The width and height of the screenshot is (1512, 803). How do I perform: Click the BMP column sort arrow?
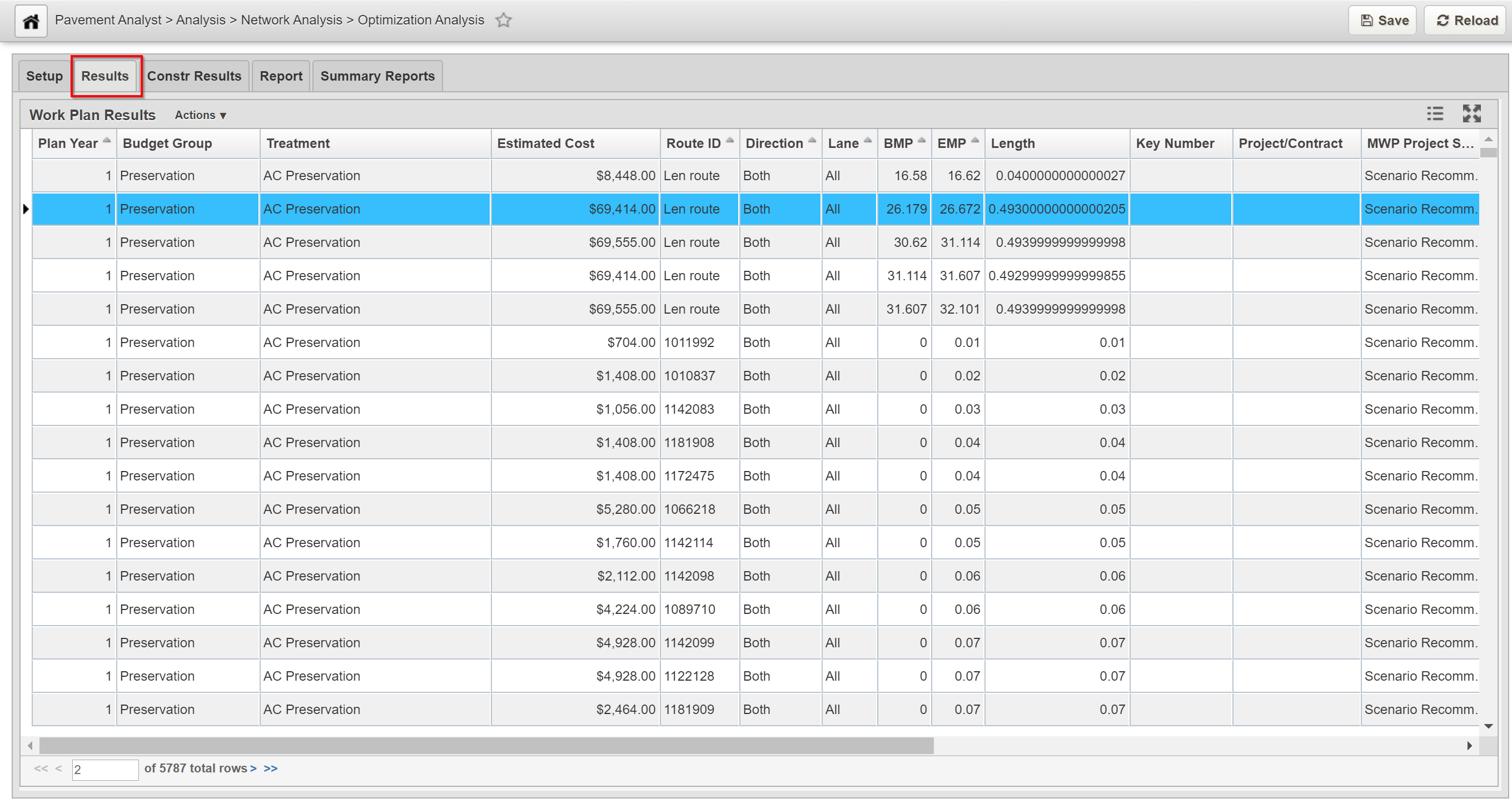922,140
